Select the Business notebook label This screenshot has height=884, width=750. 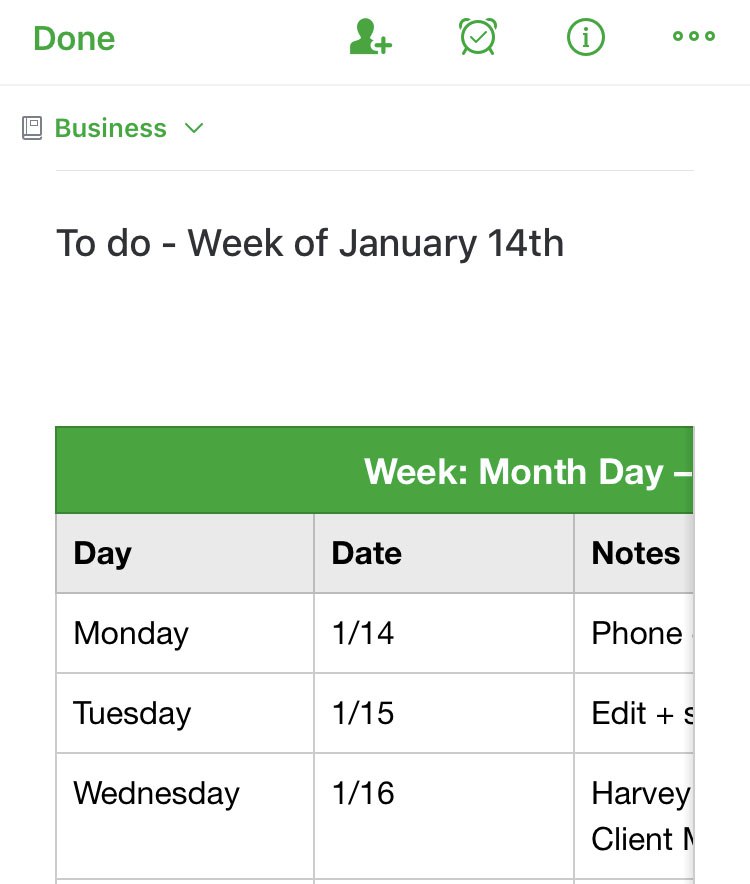coord(110,128)
